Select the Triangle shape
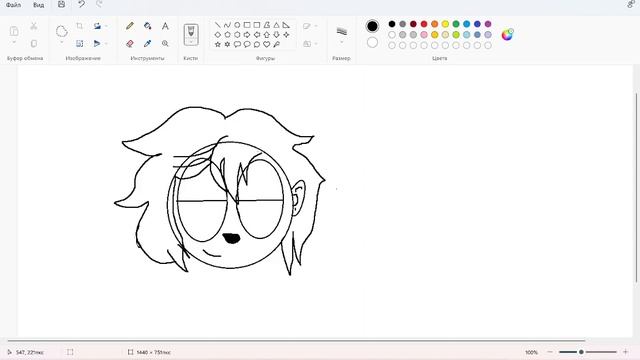The image size is (640, 360). click(x=276, y=25)
